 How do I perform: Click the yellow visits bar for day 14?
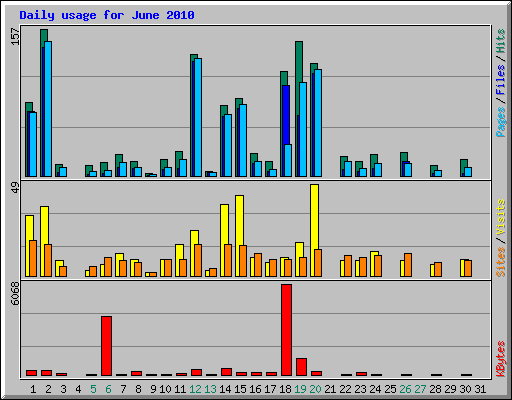coord(224,240)
